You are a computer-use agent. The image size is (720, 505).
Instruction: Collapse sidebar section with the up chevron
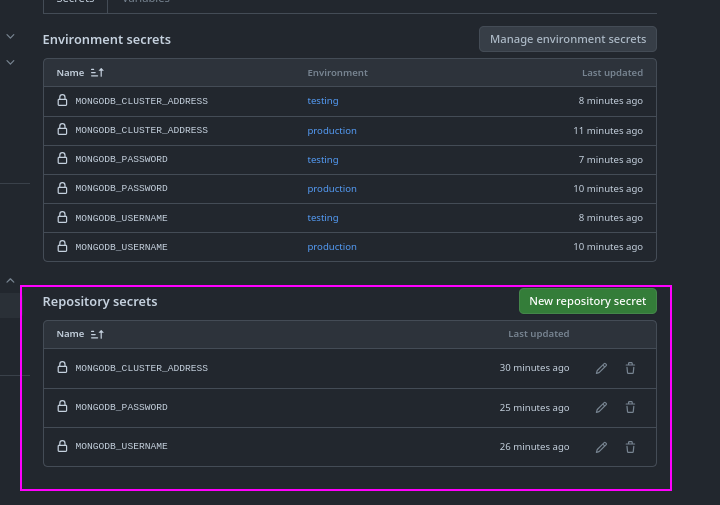coord(11,281)
